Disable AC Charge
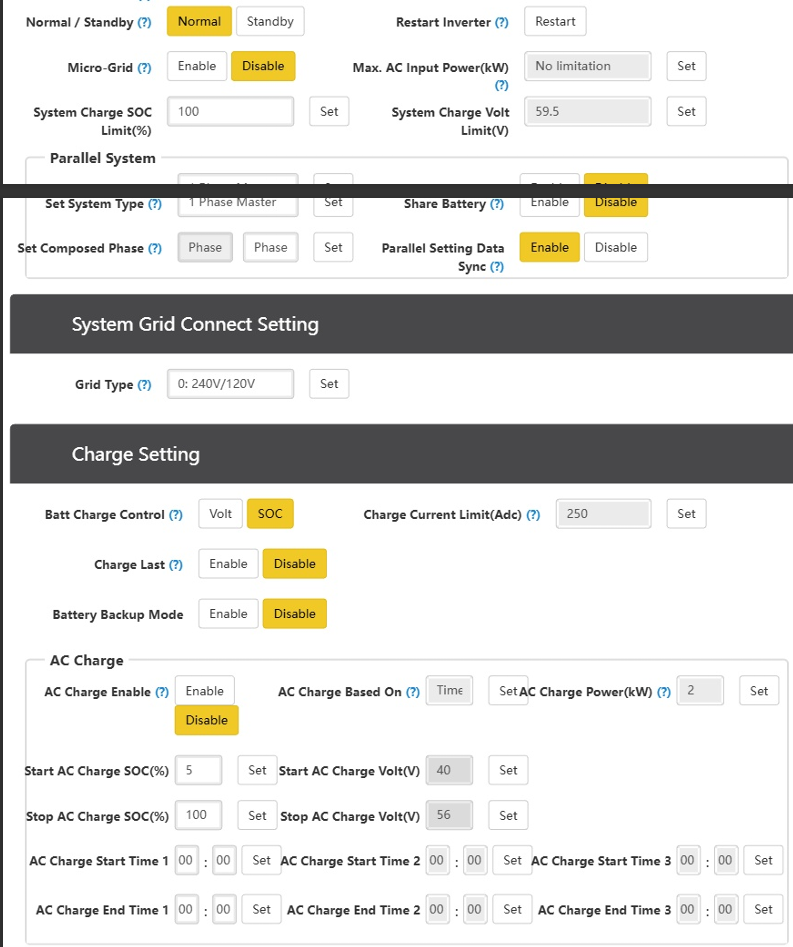The width and height of the screenshot is (793, 947). (x=207, y=720)
